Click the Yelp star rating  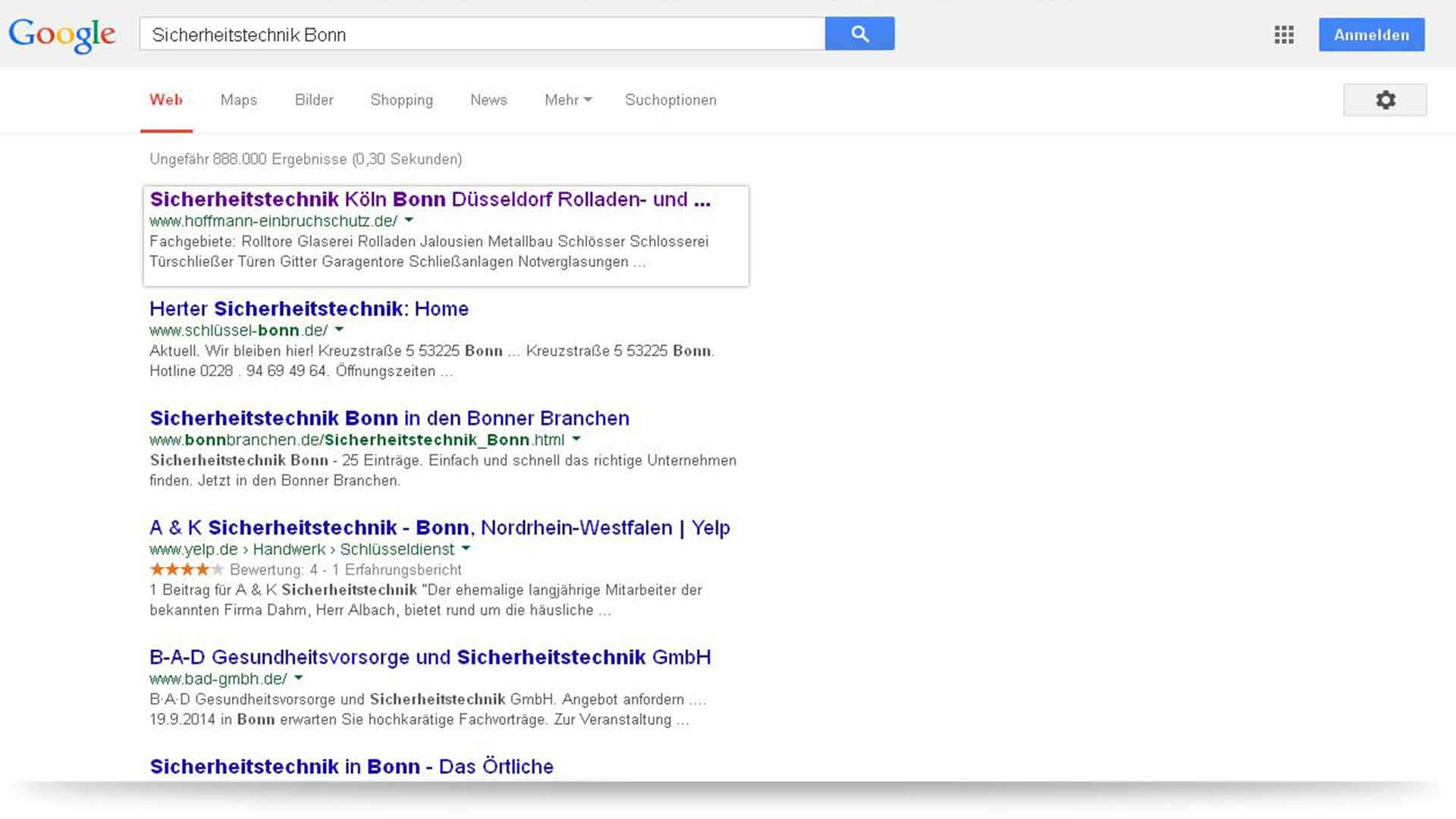pos(187,570)
